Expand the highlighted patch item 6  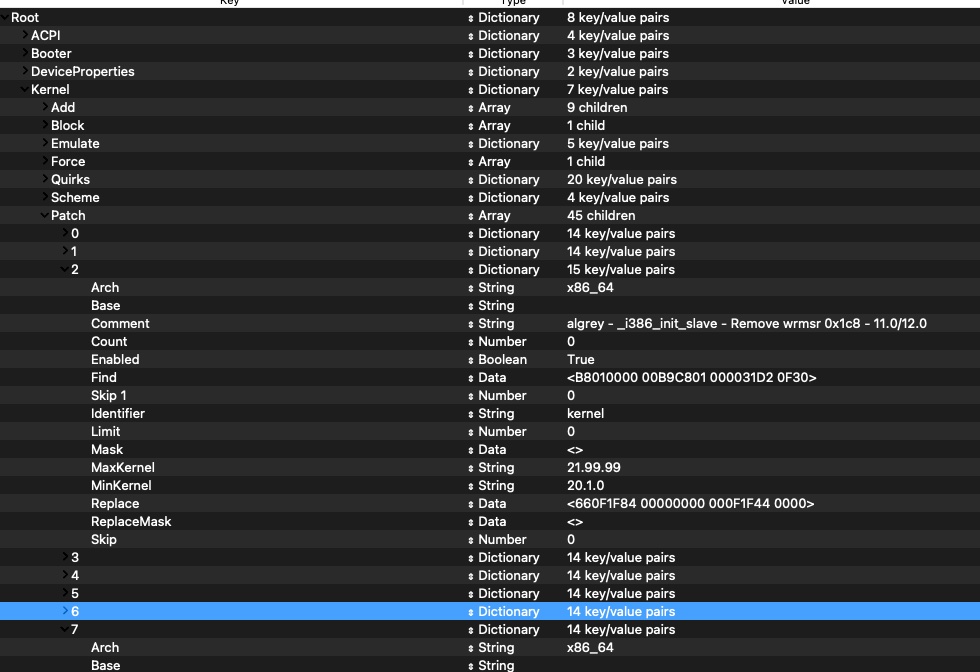65,612
